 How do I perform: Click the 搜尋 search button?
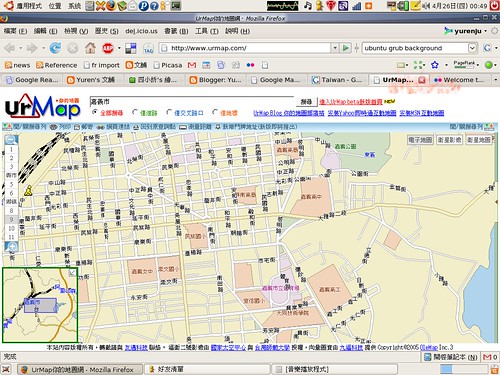(x=306, y=102)
